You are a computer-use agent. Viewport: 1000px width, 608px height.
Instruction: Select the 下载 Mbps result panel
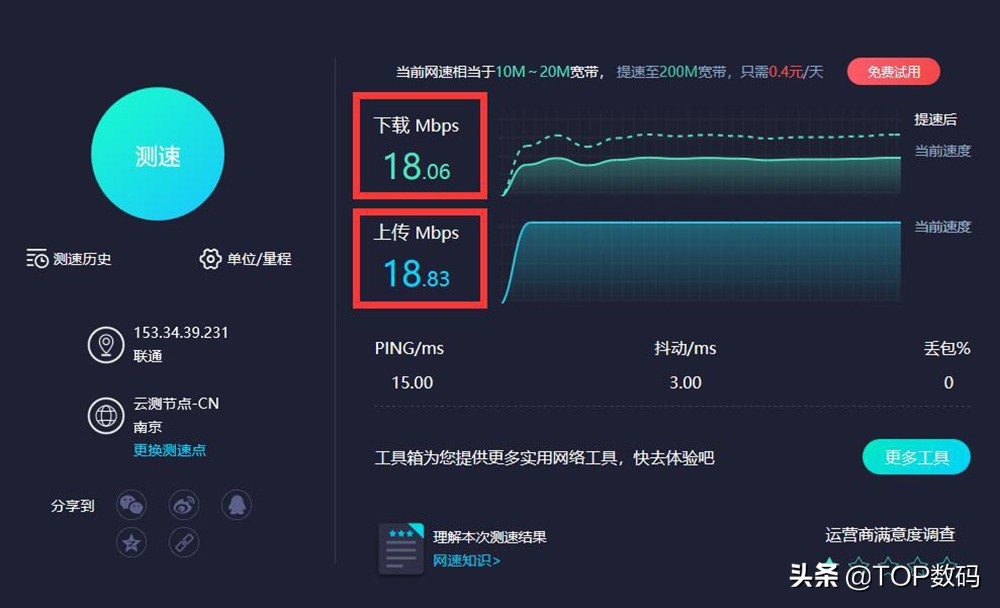click(x=419, y=145)
